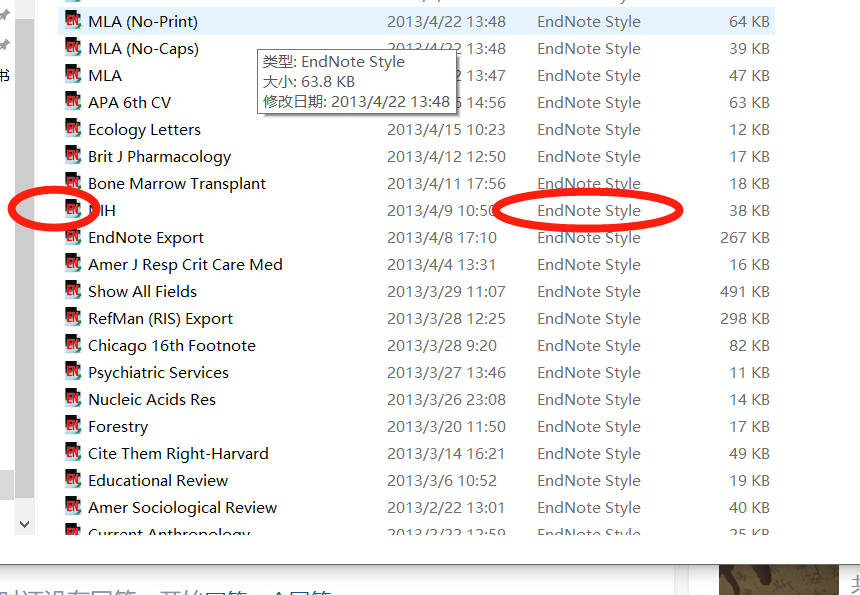
Task: Select the file named Educational Review
Action: pyautogui.click(x=158, y=480)
